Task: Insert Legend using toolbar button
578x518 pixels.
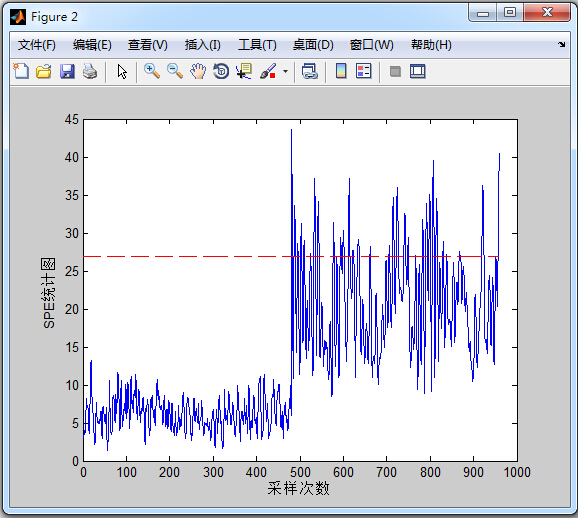Action: pyautogui.click(x=364, y=71)
